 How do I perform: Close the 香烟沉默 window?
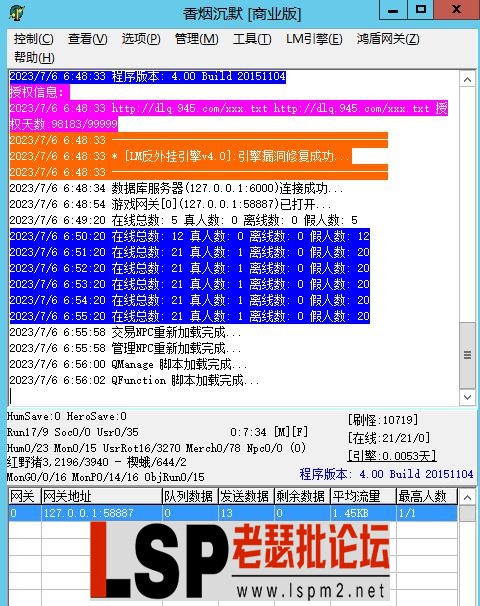click(456, 10)
